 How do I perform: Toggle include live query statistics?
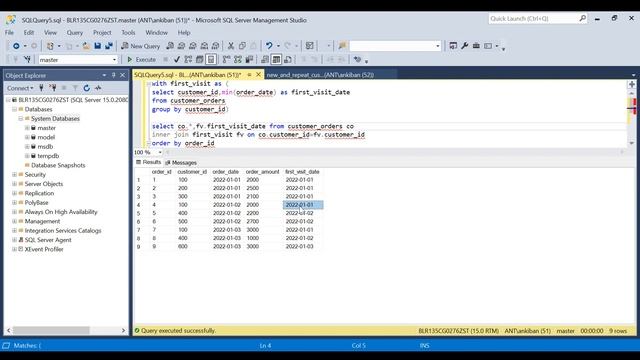(x=238, y=60)
